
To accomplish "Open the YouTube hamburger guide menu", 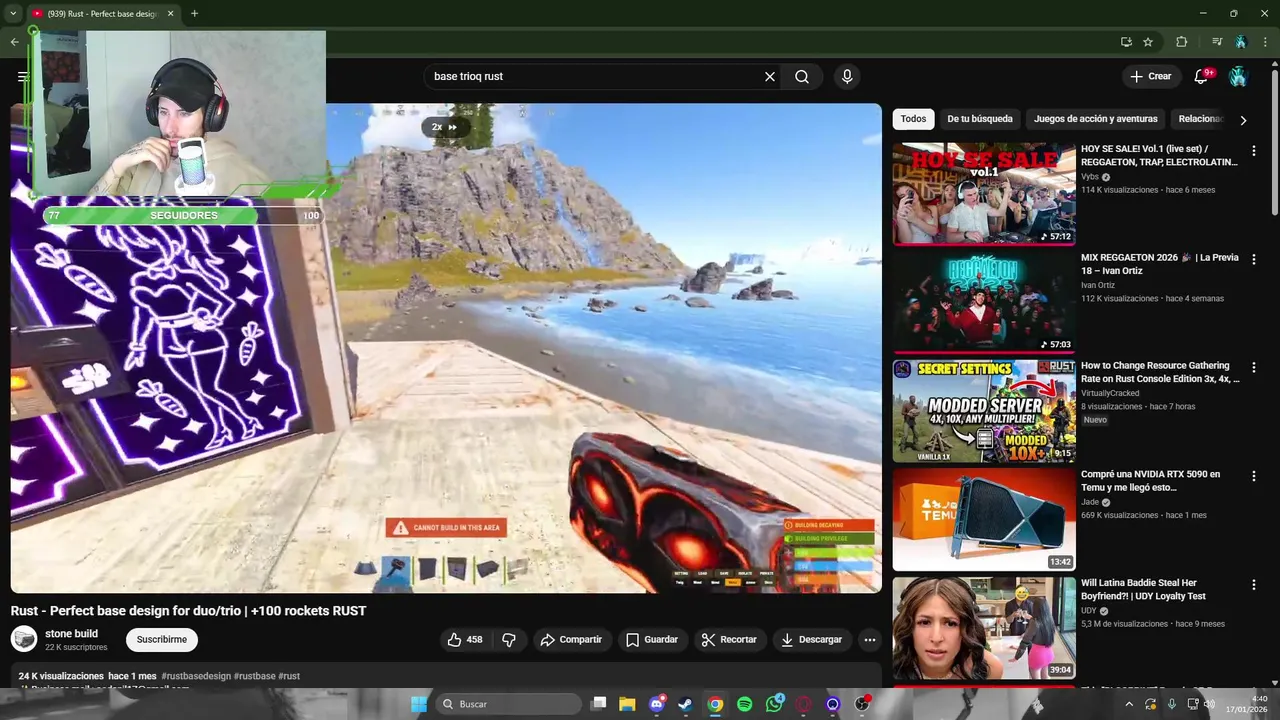I will 22,76.
